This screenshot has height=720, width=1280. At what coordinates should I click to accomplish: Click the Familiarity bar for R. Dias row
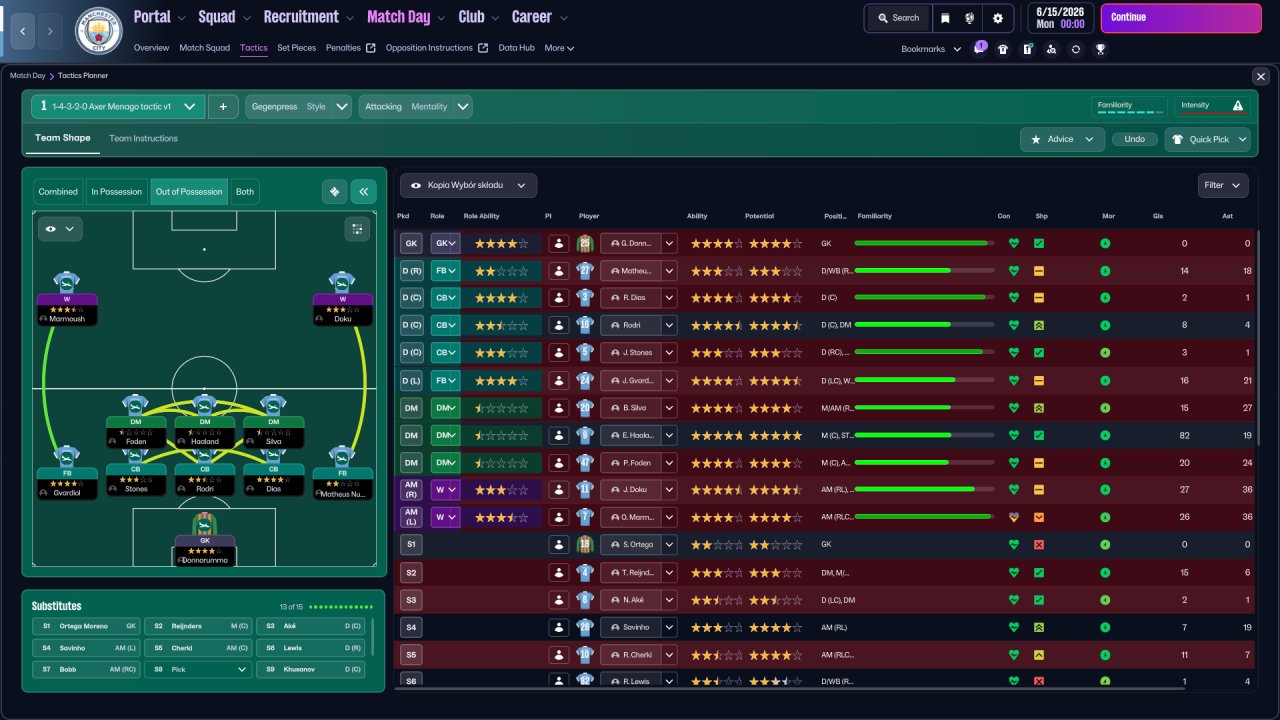(925, 297)
